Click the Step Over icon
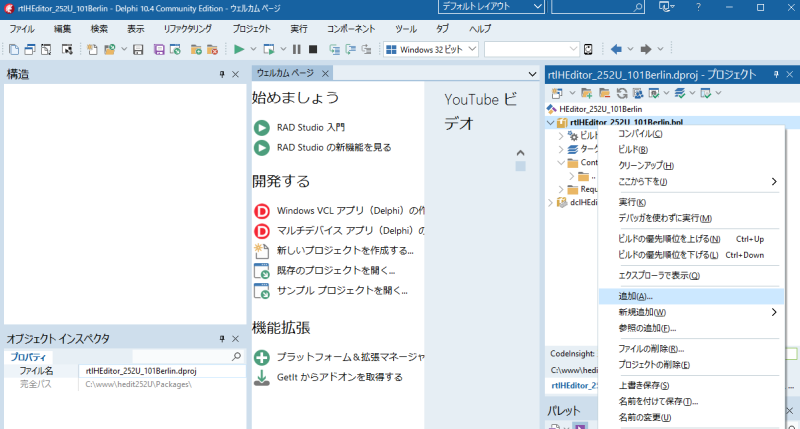Image resolution: width=800 pixels, height=429 pixels. (351, 49)
